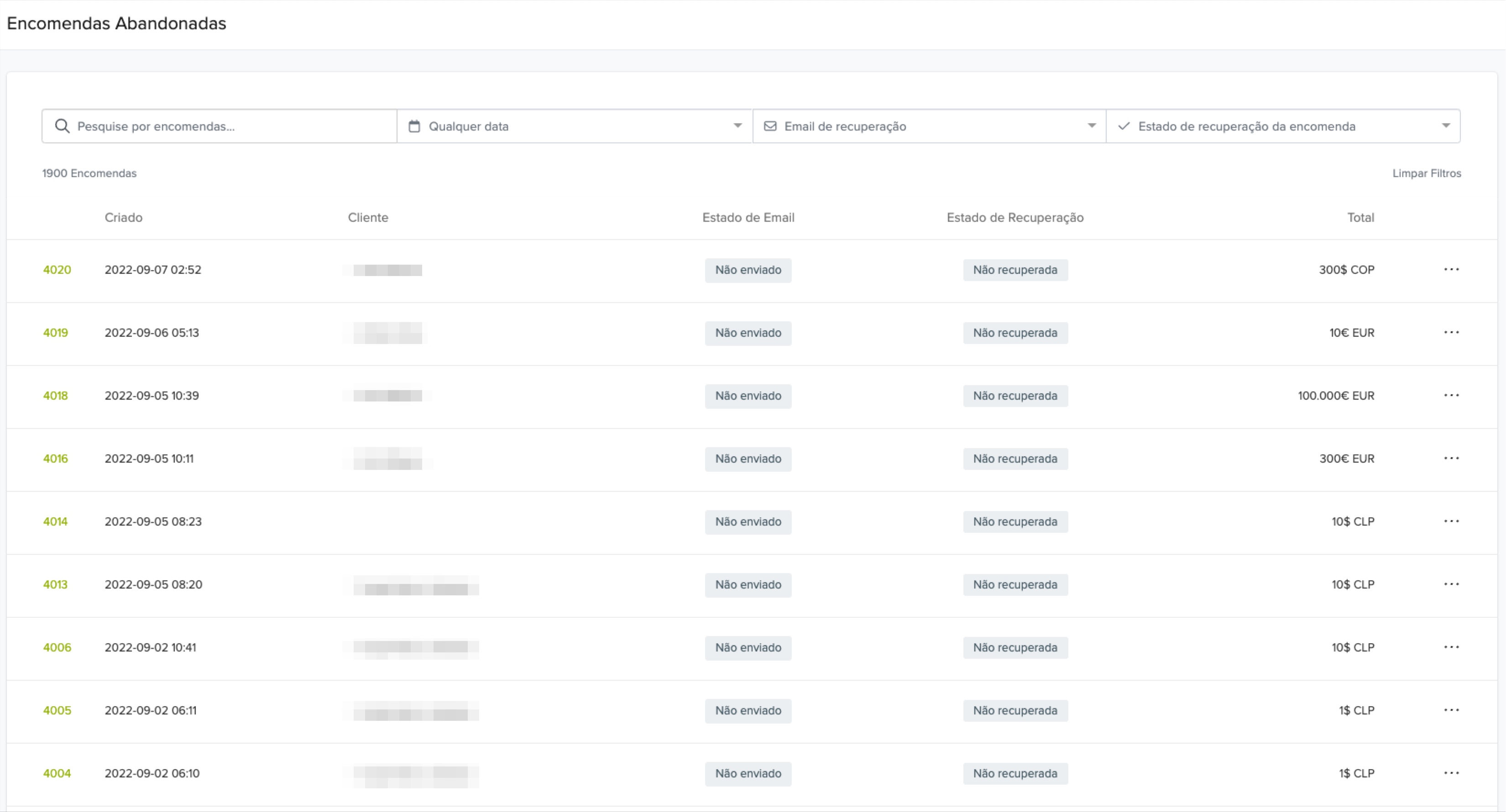Click the Criado column header
This screenshot has width=1506, height=812.
(123, 218)
